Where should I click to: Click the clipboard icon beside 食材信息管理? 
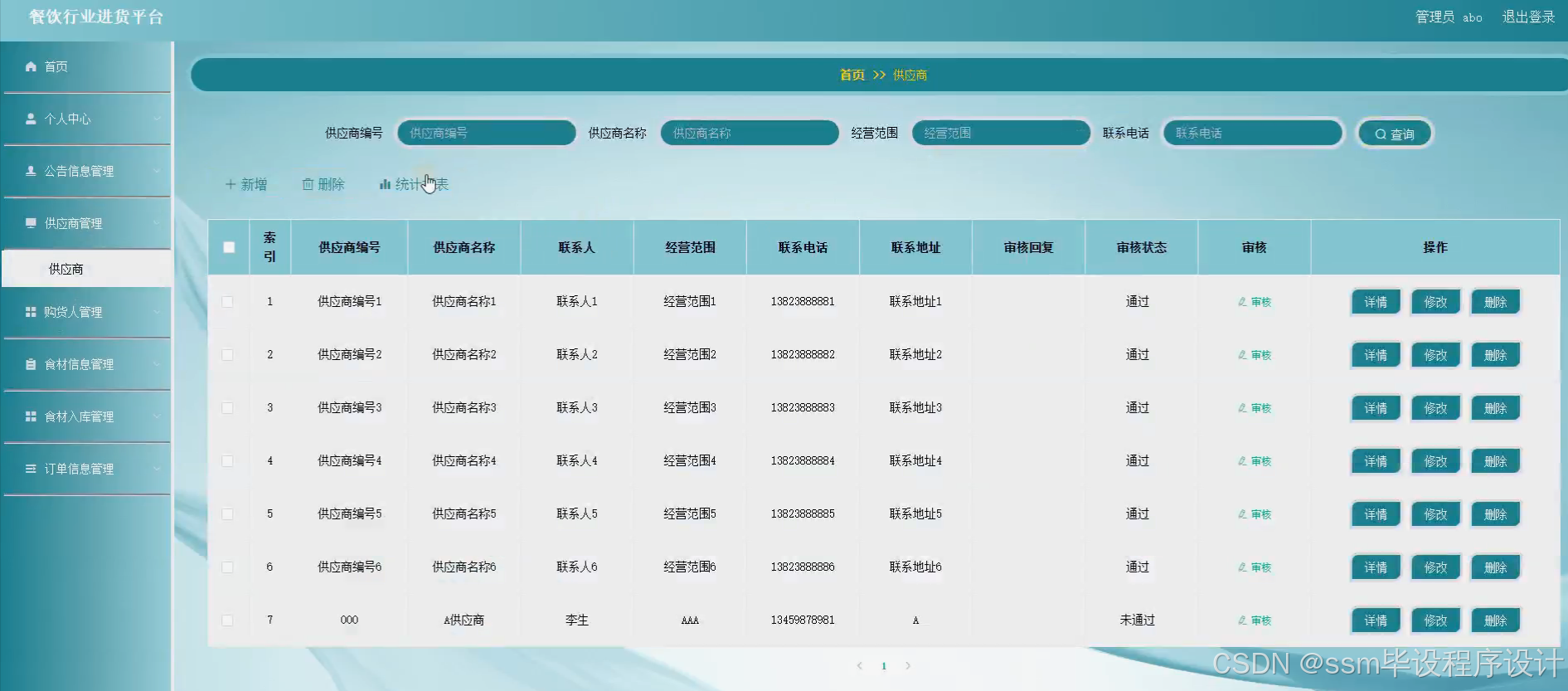click(31, 364)
